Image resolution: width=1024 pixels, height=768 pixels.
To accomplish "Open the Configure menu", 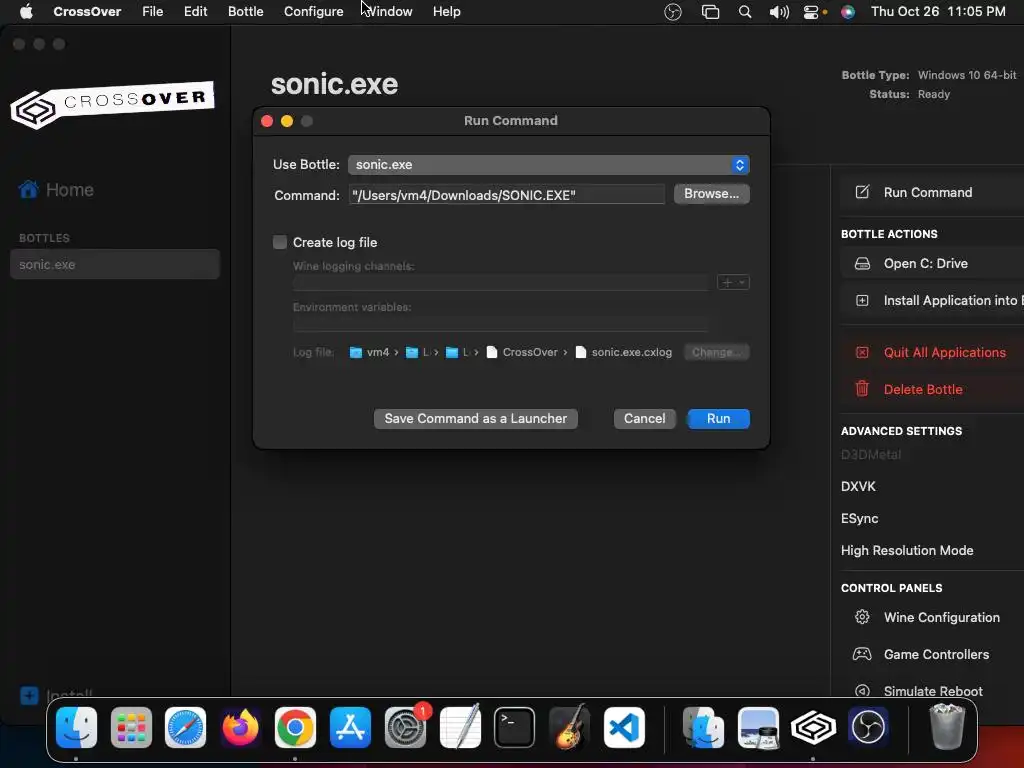I will tap(313, 12).
